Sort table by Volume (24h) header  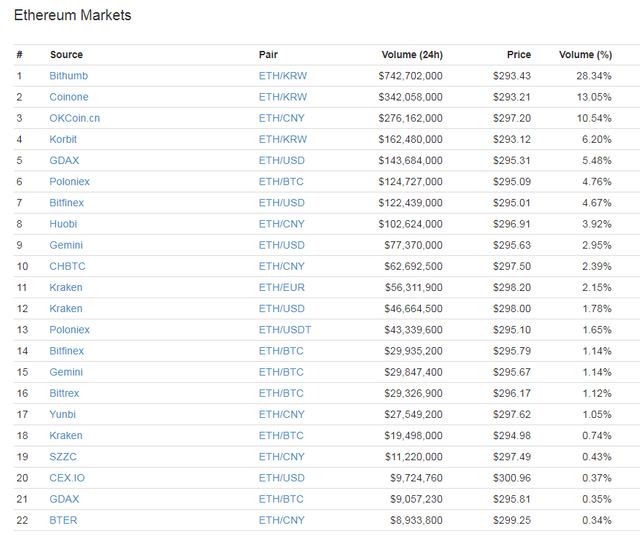412,55
